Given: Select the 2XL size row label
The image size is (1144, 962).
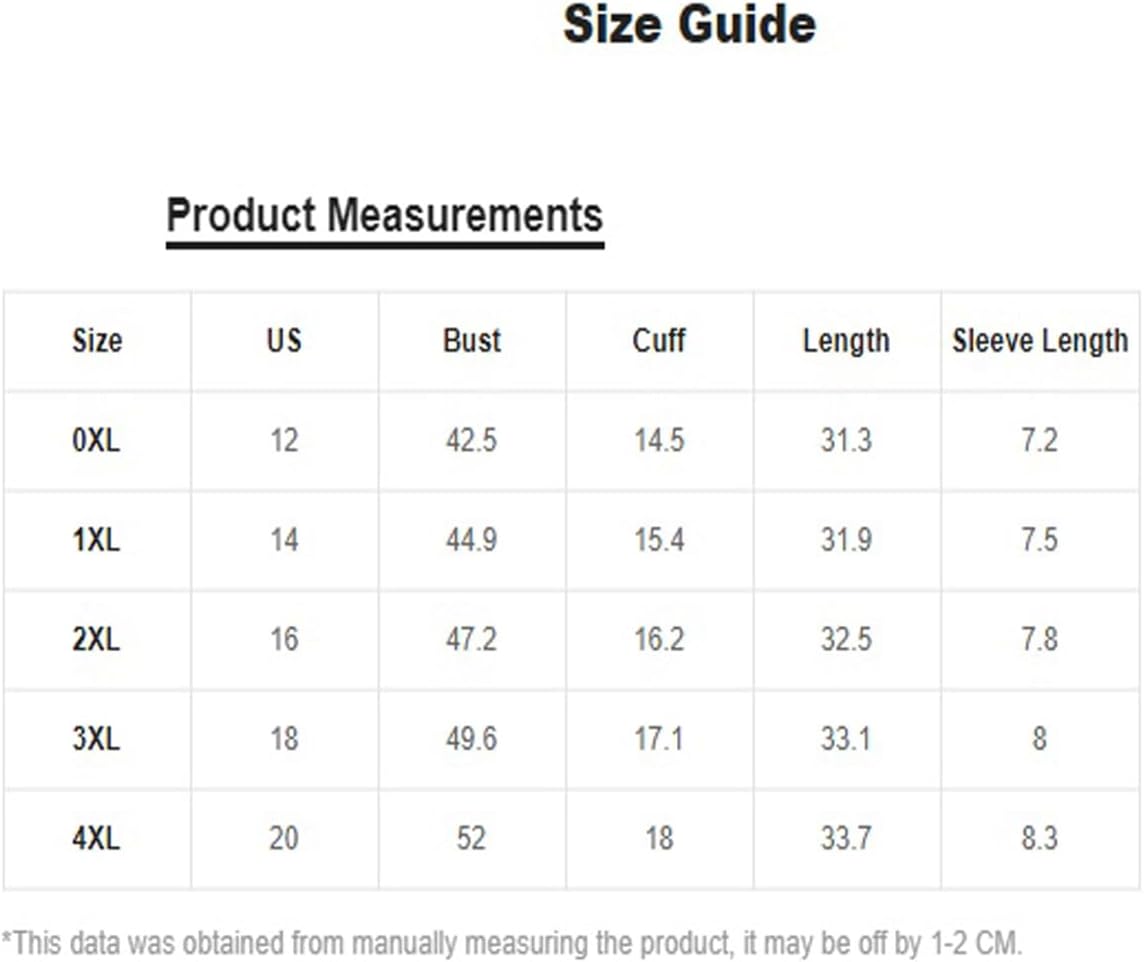Looking at the screenshot, I should coord(96,639).
